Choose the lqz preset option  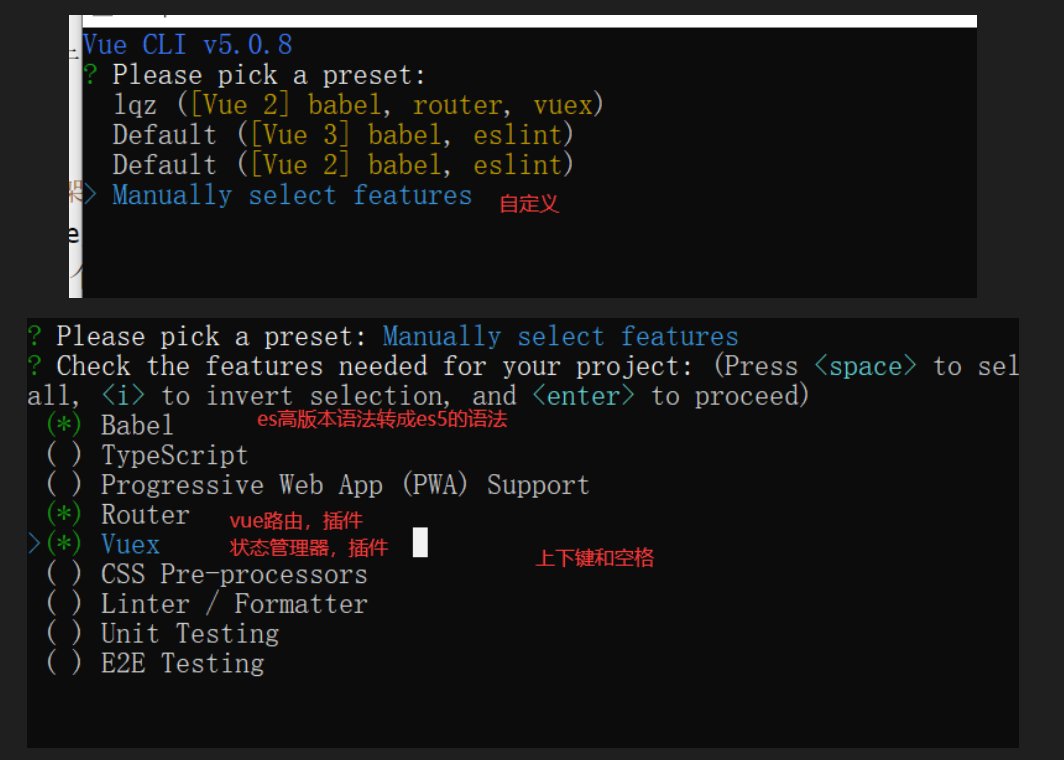[x=357, y=105]
